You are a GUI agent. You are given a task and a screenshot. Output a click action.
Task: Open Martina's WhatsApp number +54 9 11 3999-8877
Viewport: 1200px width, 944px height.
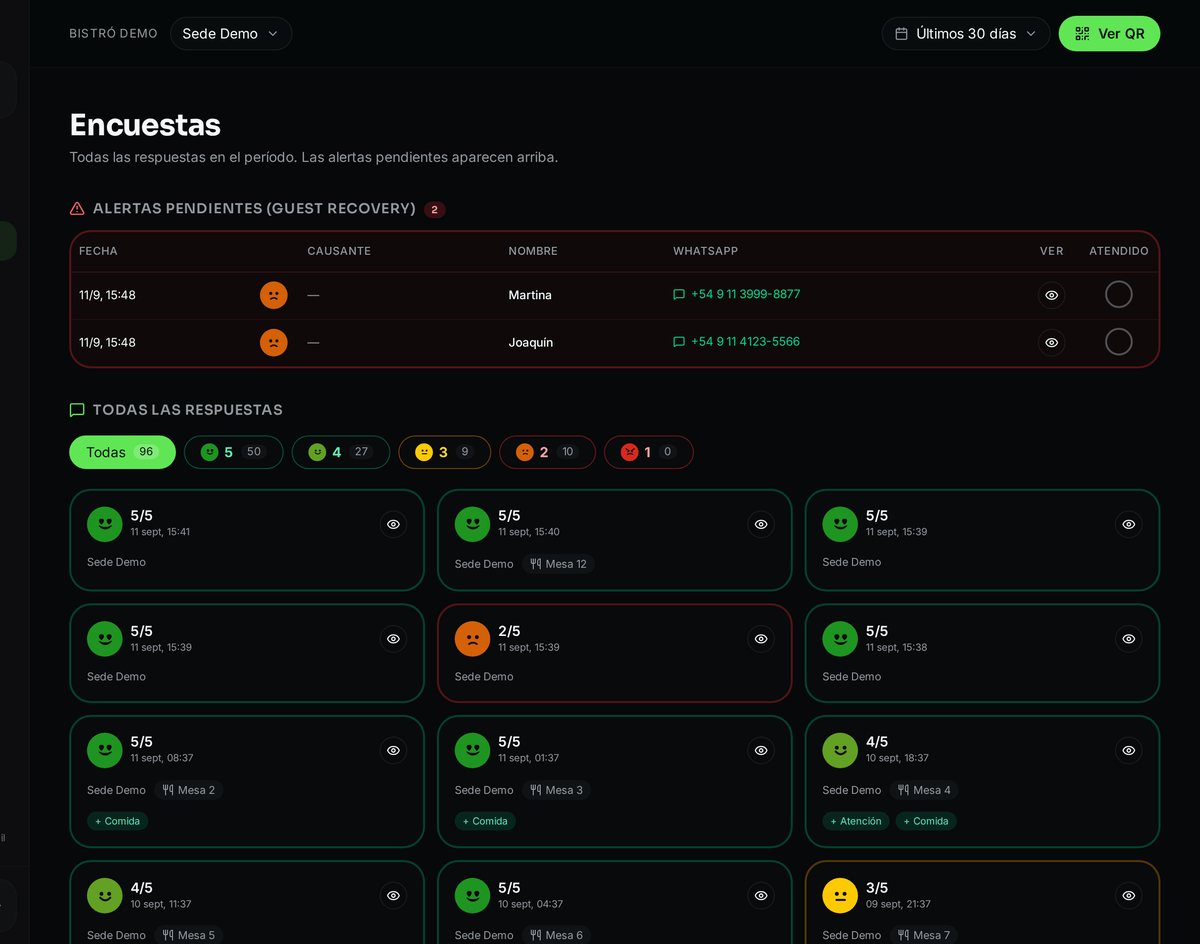(737, 294)
